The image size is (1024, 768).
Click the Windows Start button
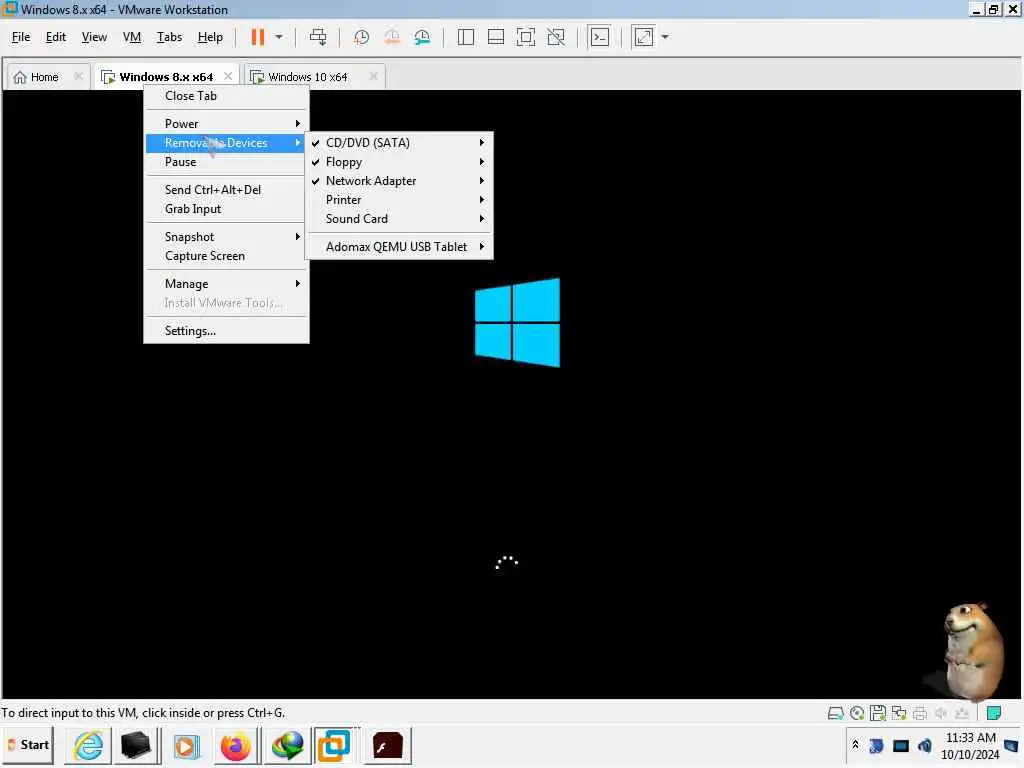click(x=28, y=745)
